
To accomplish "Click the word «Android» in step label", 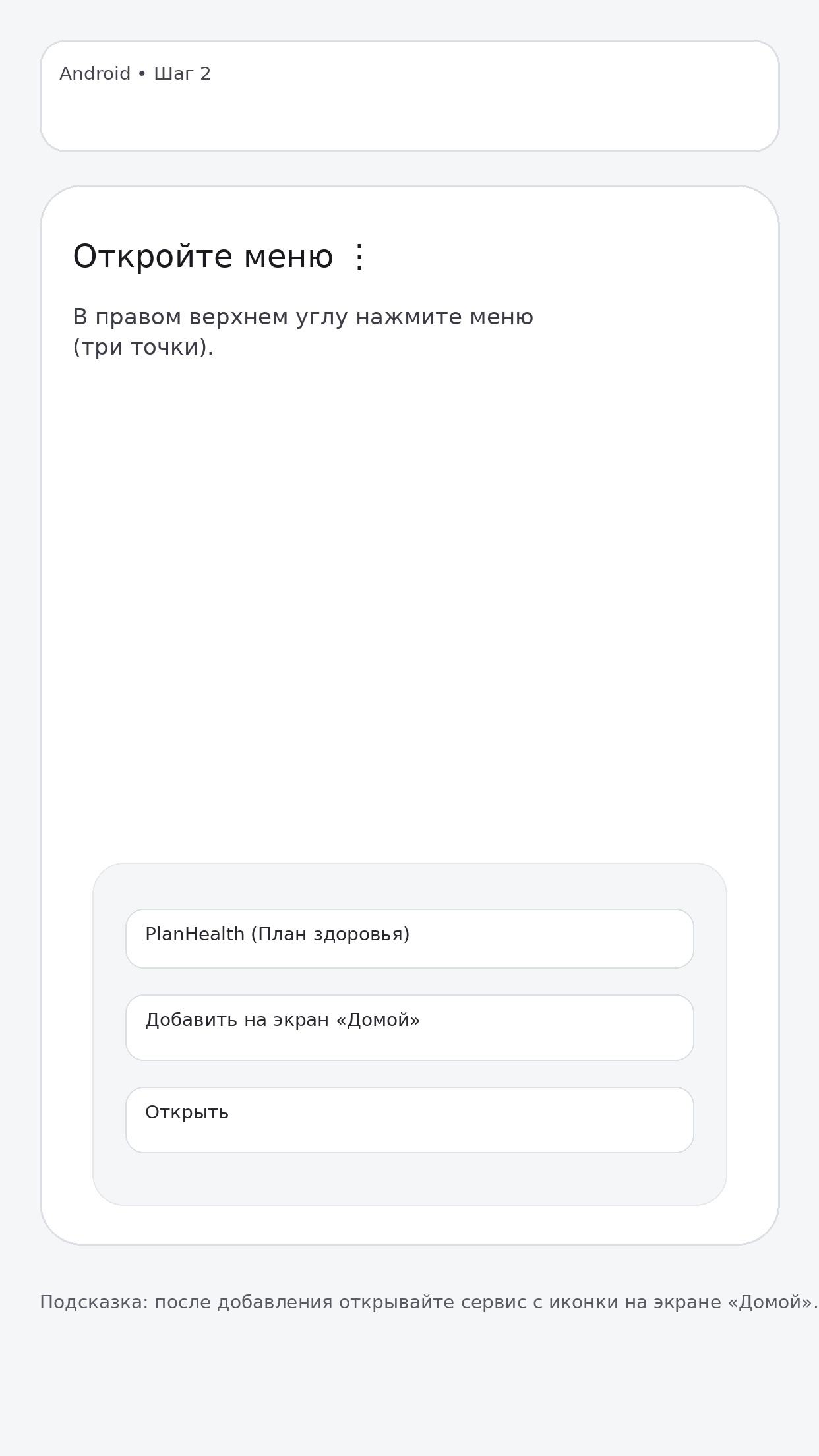I will [x=95, y=74].
